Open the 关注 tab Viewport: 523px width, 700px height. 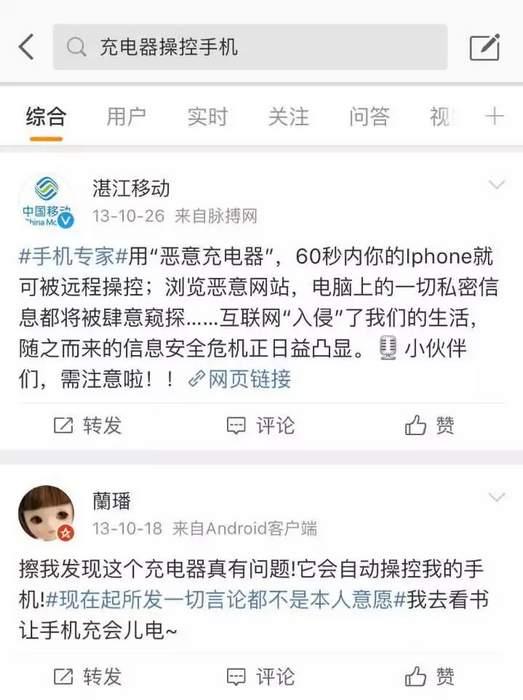point(288,117)
